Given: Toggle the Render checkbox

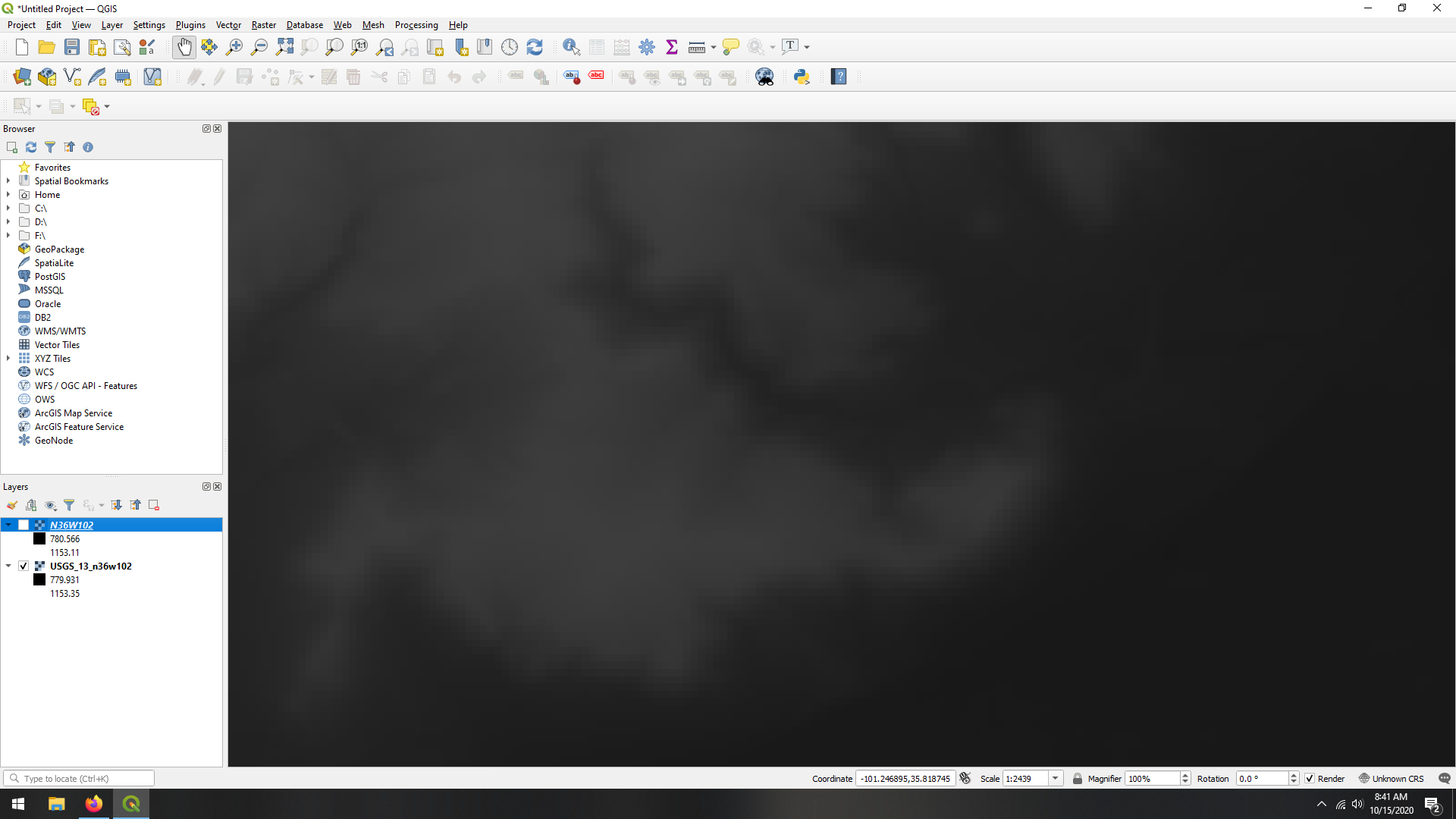Looking at the screenshot, I should click(x=1310, y=779).
